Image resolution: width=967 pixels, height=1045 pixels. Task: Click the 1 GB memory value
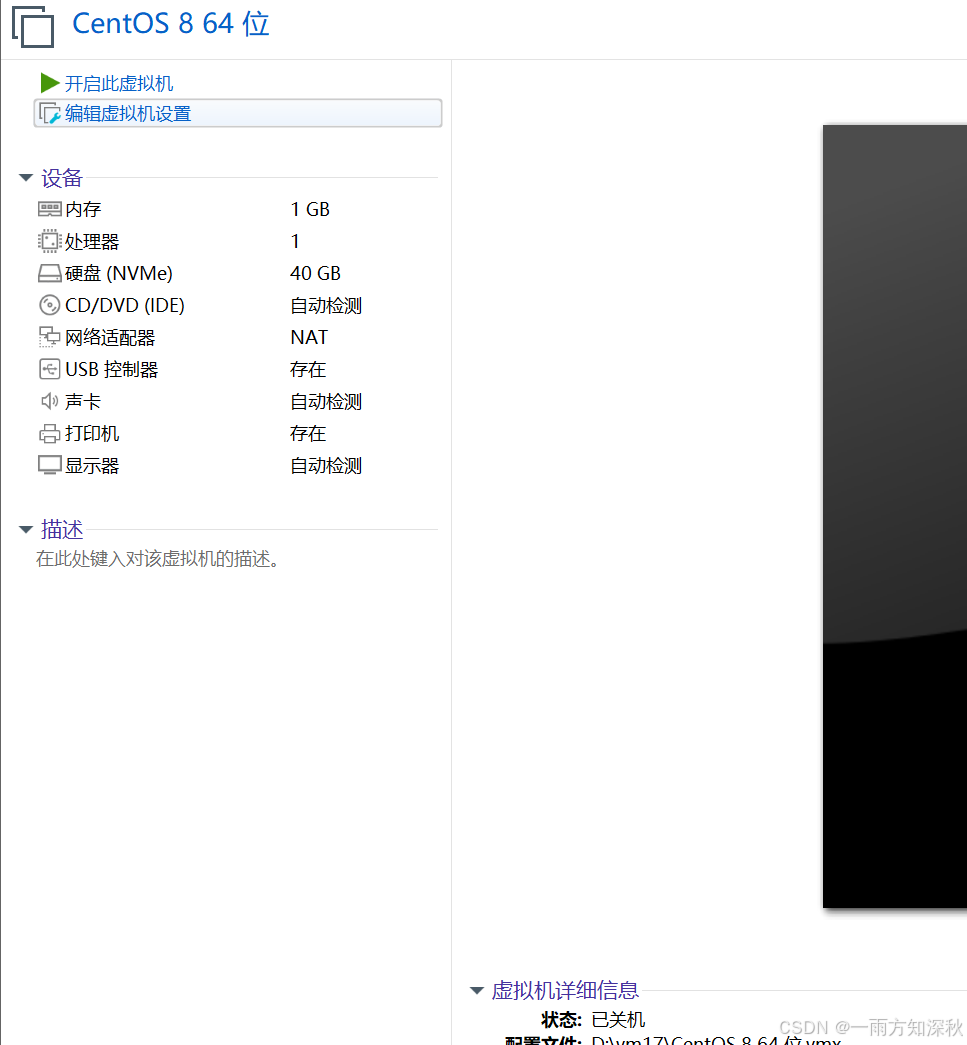(x=311, y=209)
